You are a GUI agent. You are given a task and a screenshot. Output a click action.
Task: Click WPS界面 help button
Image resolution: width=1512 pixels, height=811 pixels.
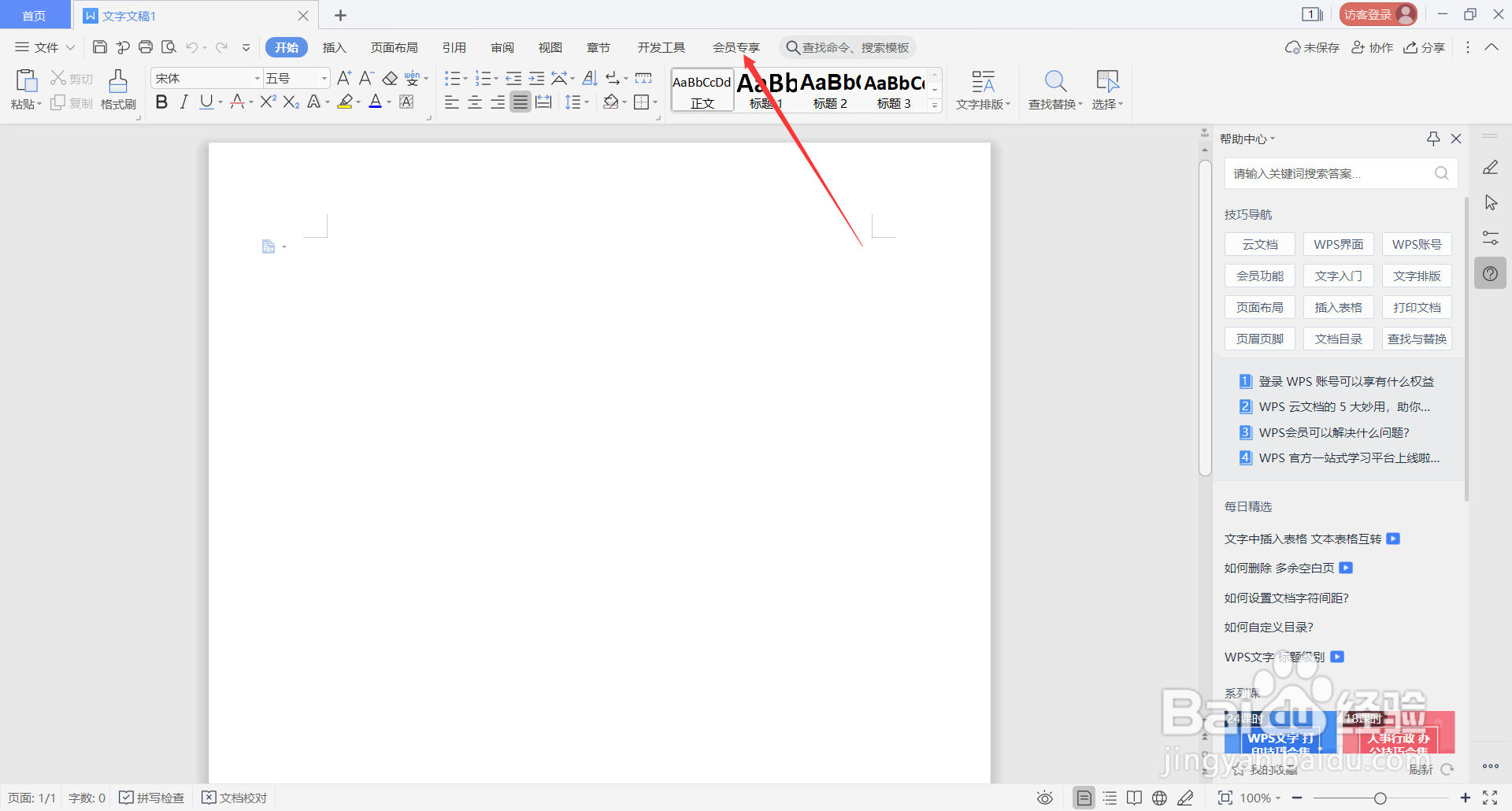click(1339, 244)
